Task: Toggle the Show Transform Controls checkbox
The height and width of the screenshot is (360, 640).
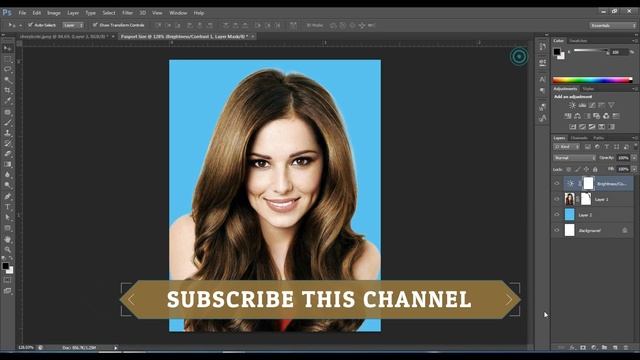Action: tap(95, 25)
